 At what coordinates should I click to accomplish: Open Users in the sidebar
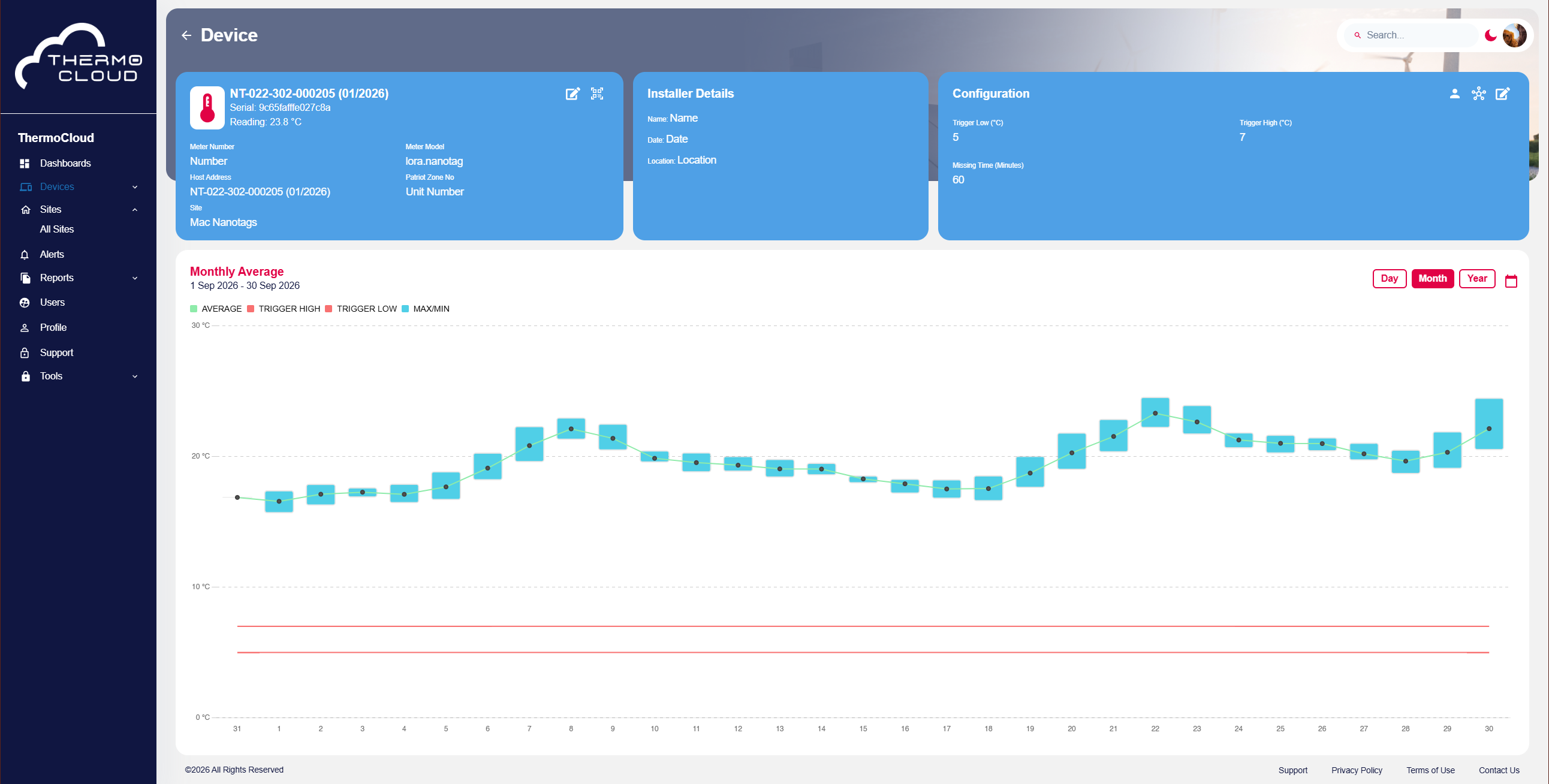pyautogui.click(x=52, y=303)
